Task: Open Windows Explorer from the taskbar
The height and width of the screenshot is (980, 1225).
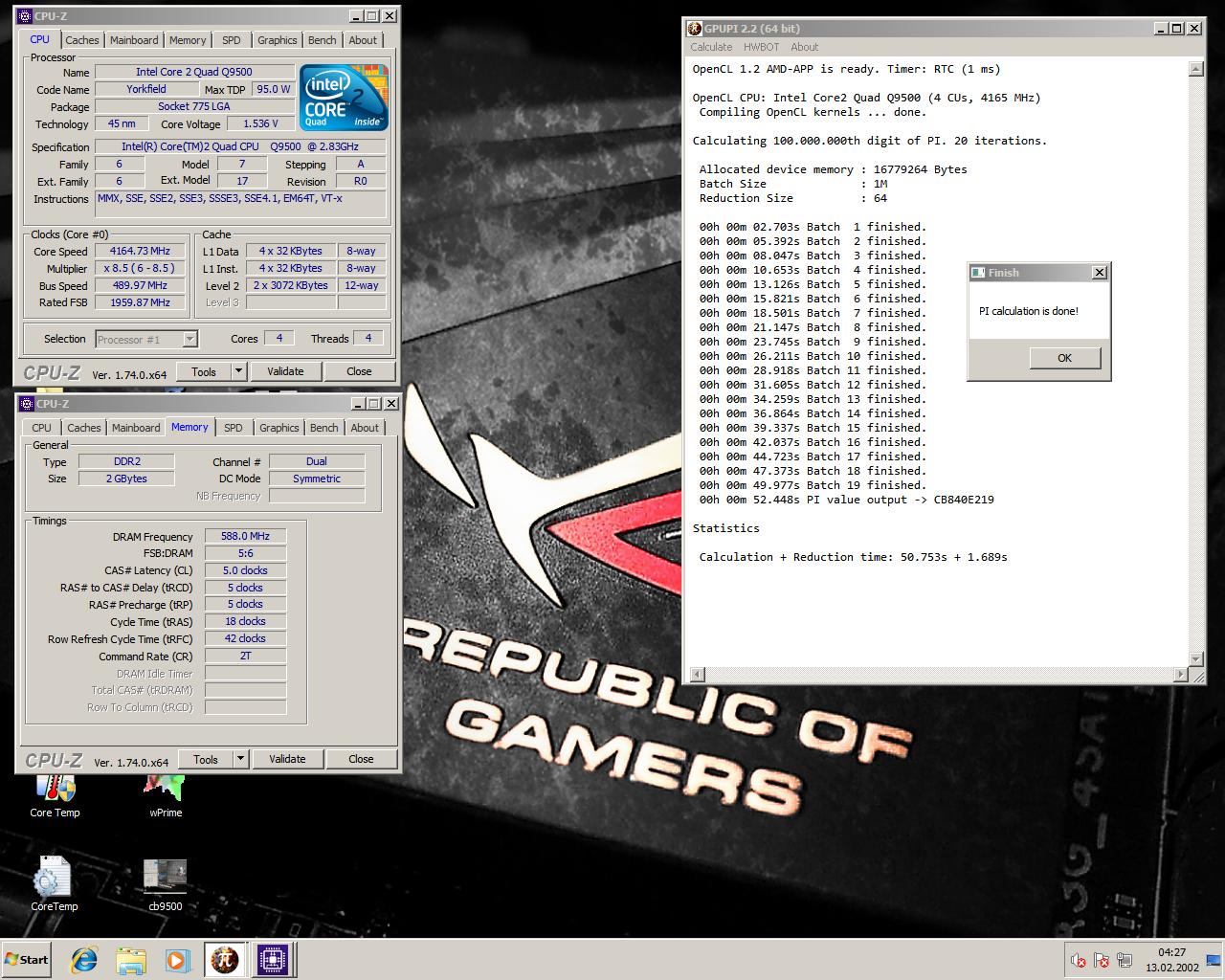Action: pos(131,960)
